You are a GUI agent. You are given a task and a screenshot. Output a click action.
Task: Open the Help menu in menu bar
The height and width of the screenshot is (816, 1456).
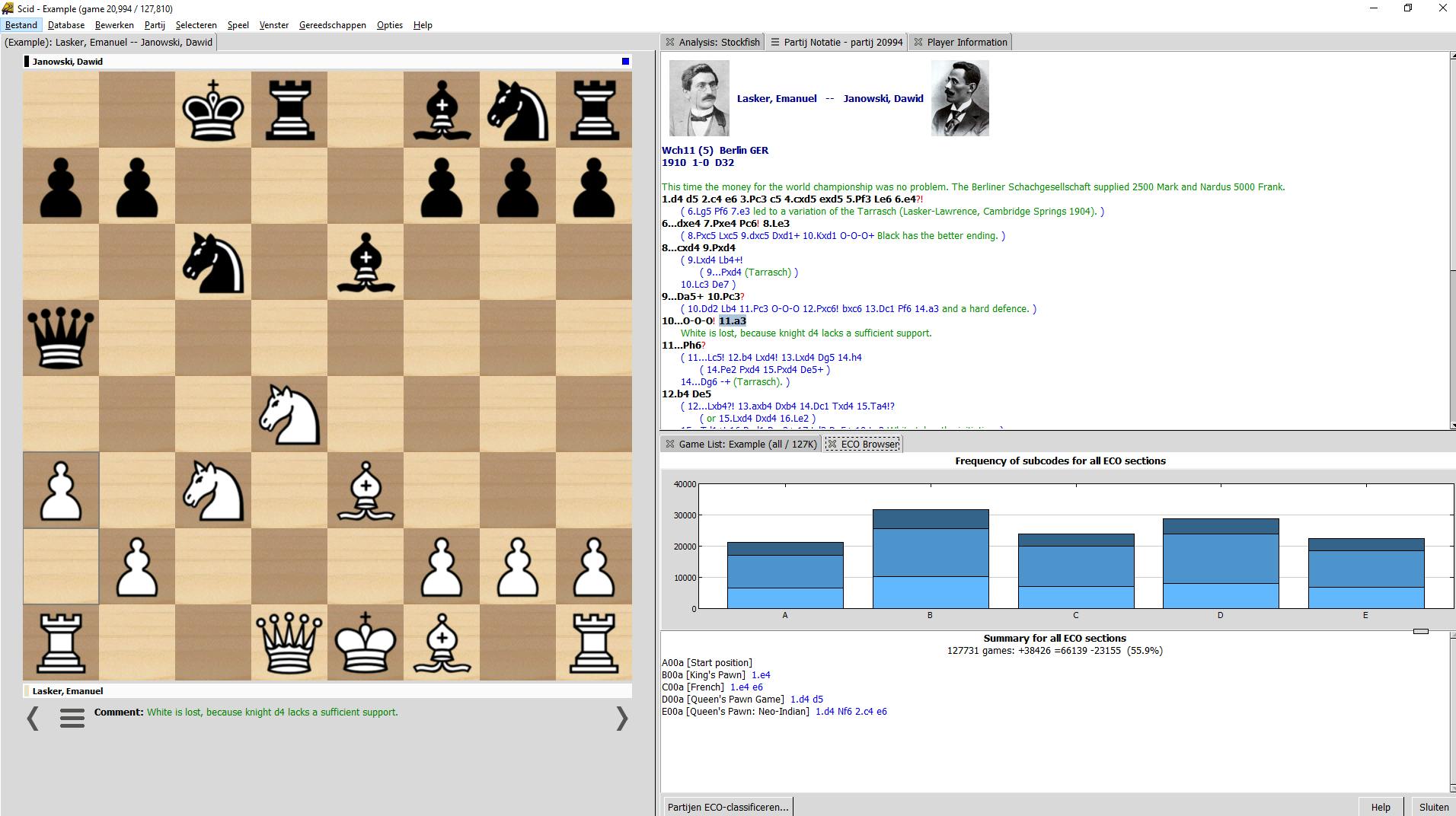(x=423, y=25)
